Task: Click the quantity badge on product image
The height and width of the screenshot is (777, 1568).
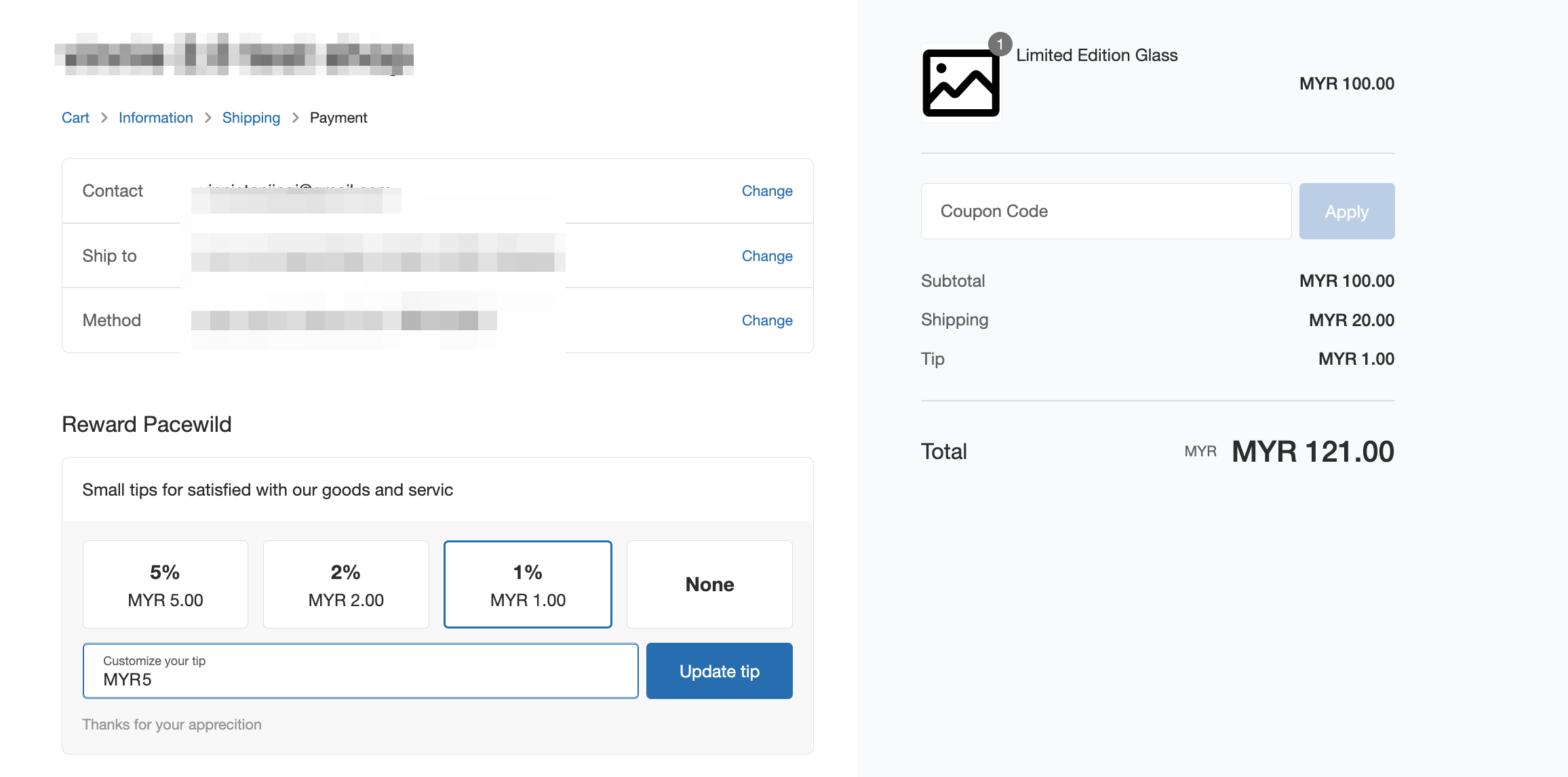Action: (1000, 44)
